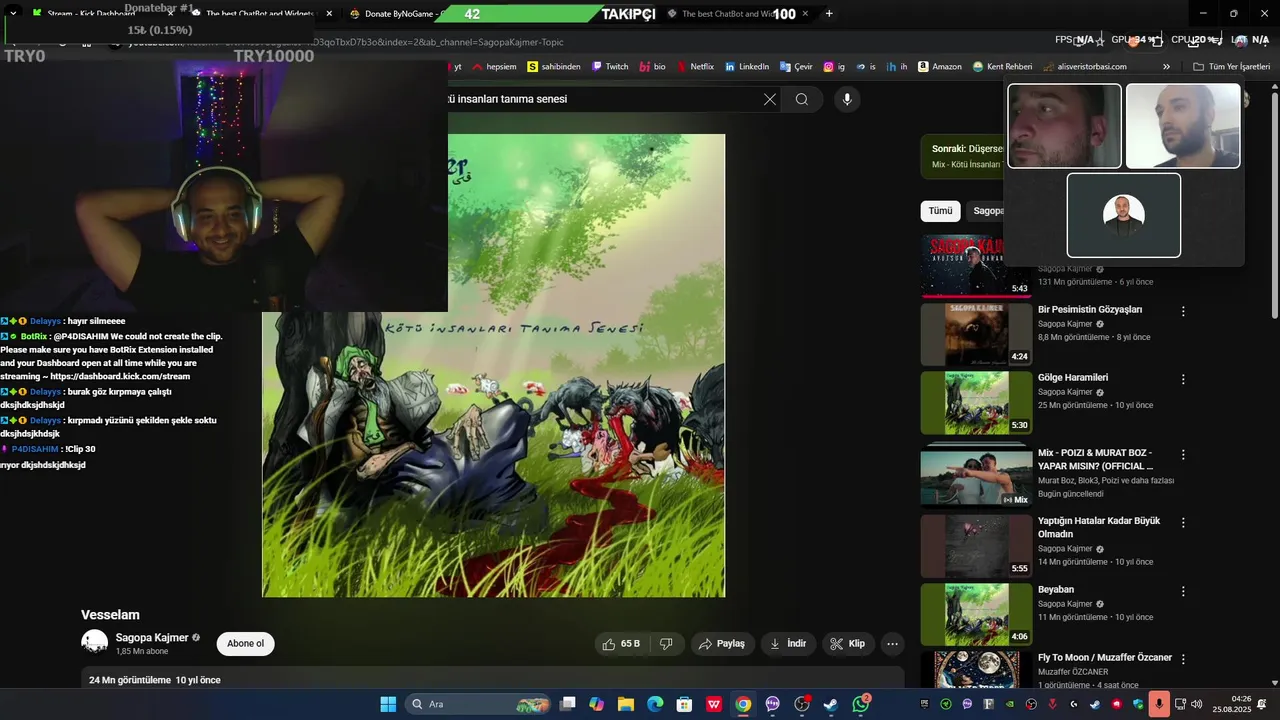Viewport: 1280px width, 720px height.
Task: Open the Netflix bookmark
Action: (x=695, y=67)
